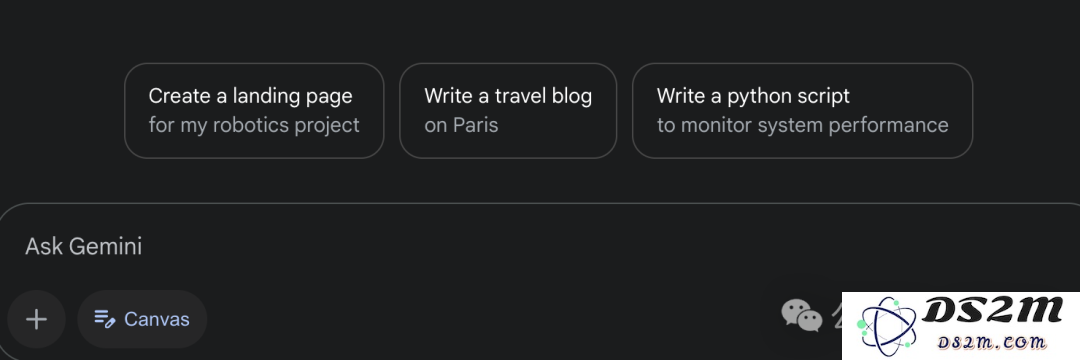Click "to monitor system performance" subtitle
The image size is (1080, 360).
[802, 125]
